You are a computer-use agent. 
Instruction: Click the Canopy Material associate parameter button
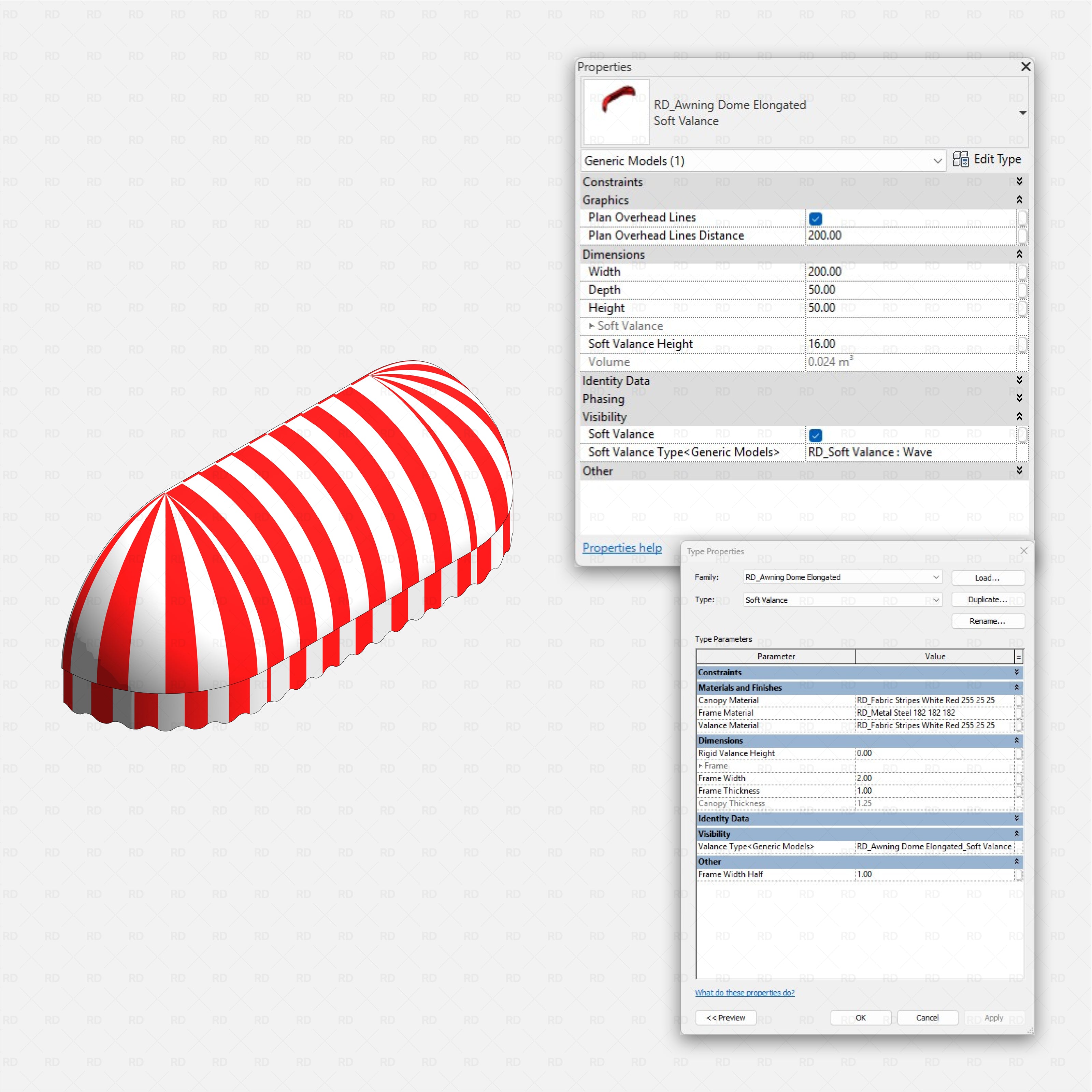(x=1019, y=700)
